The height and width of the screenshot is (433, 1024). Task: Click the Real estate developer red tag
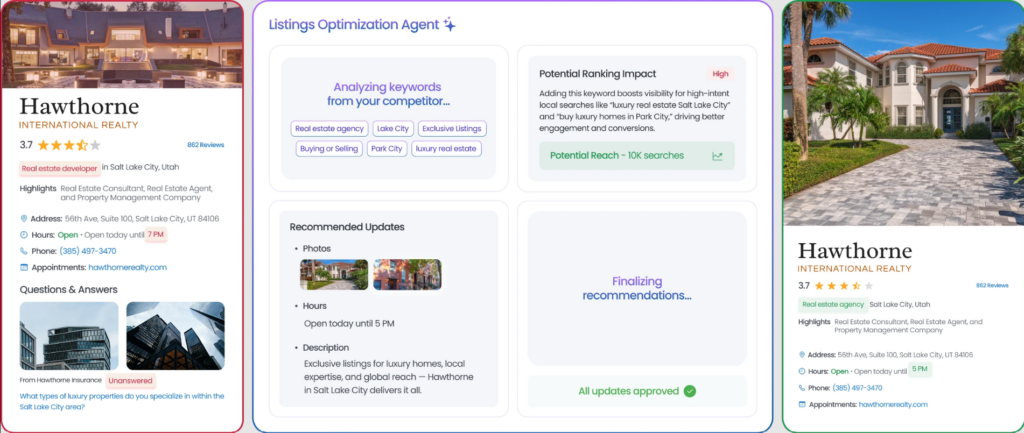59,168
